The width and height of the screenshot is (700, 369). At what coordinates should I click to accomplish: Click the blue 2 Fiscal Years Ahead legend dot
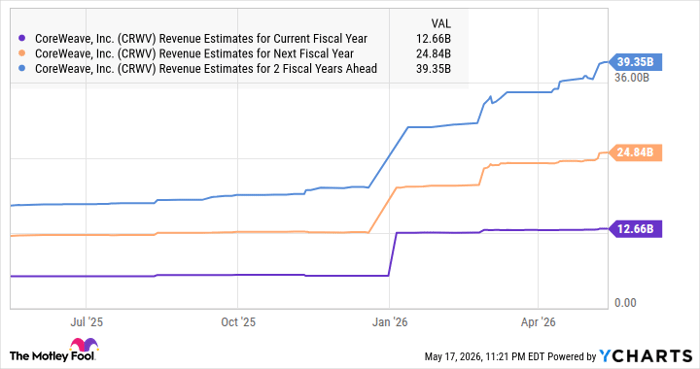tap(21, 68)
